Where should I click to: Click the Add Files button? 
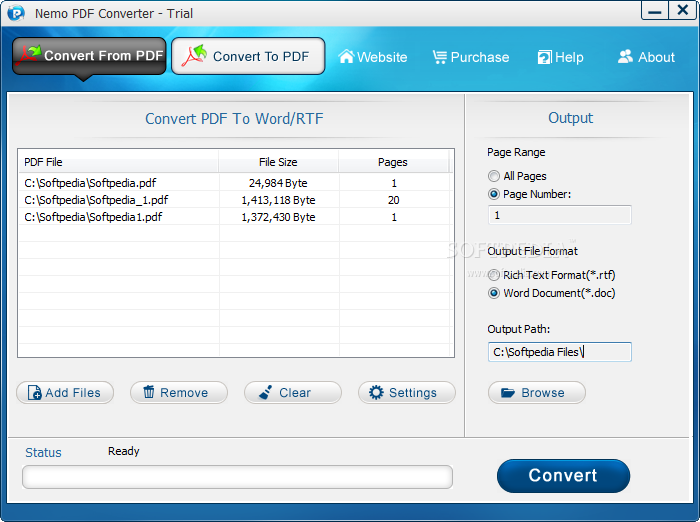pos(65,393)
